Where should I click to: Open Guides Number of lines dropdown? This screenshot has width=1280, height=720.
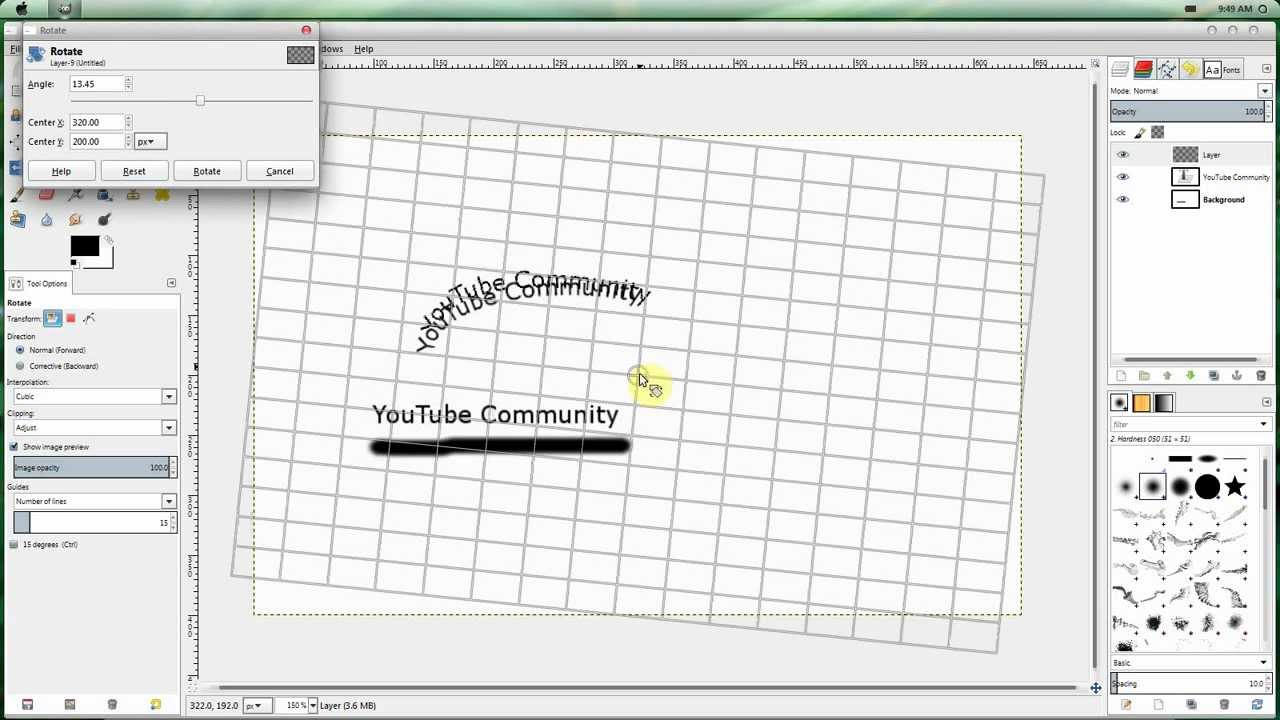click(94, 501)
